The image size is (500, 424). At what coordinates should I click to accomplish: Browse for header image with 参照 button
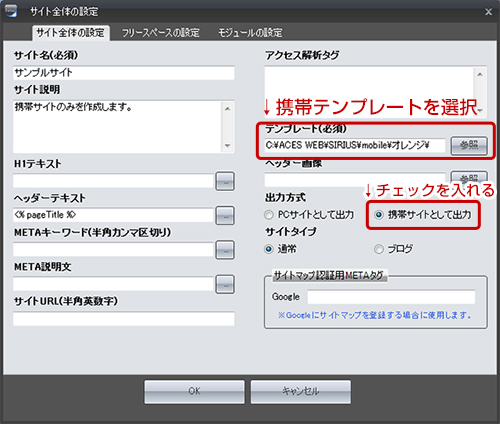(469, 178)
